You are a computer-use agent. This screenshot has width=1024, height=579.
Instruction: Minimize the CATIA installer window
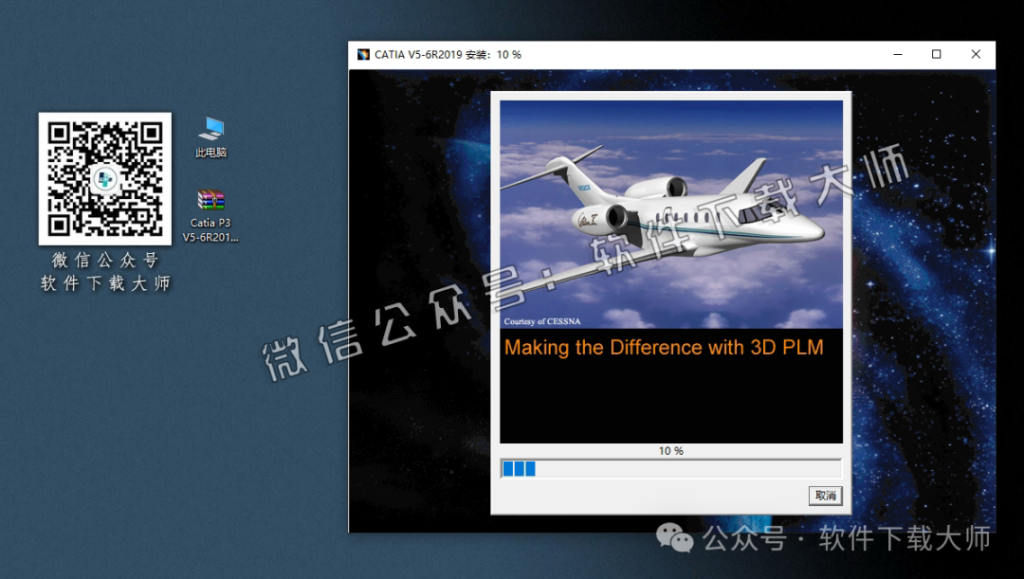[897, 54]
